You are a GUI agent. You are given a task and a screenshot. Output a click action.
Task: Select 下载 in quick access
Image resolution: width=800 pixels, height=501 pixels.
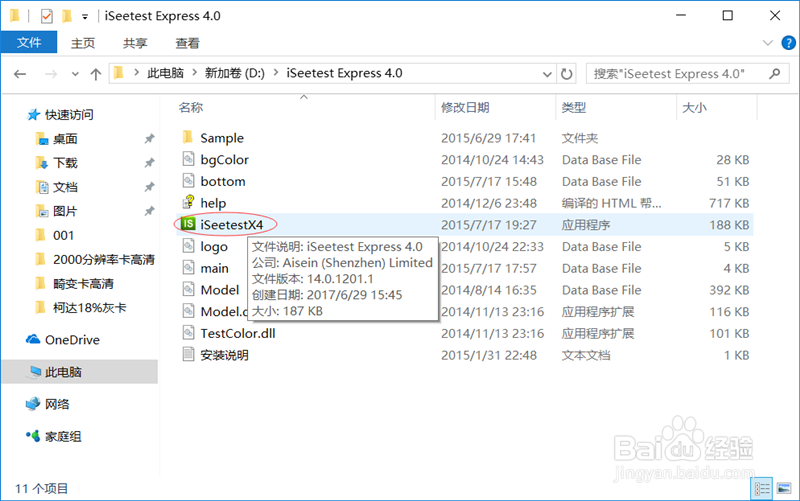pos(65,163)
